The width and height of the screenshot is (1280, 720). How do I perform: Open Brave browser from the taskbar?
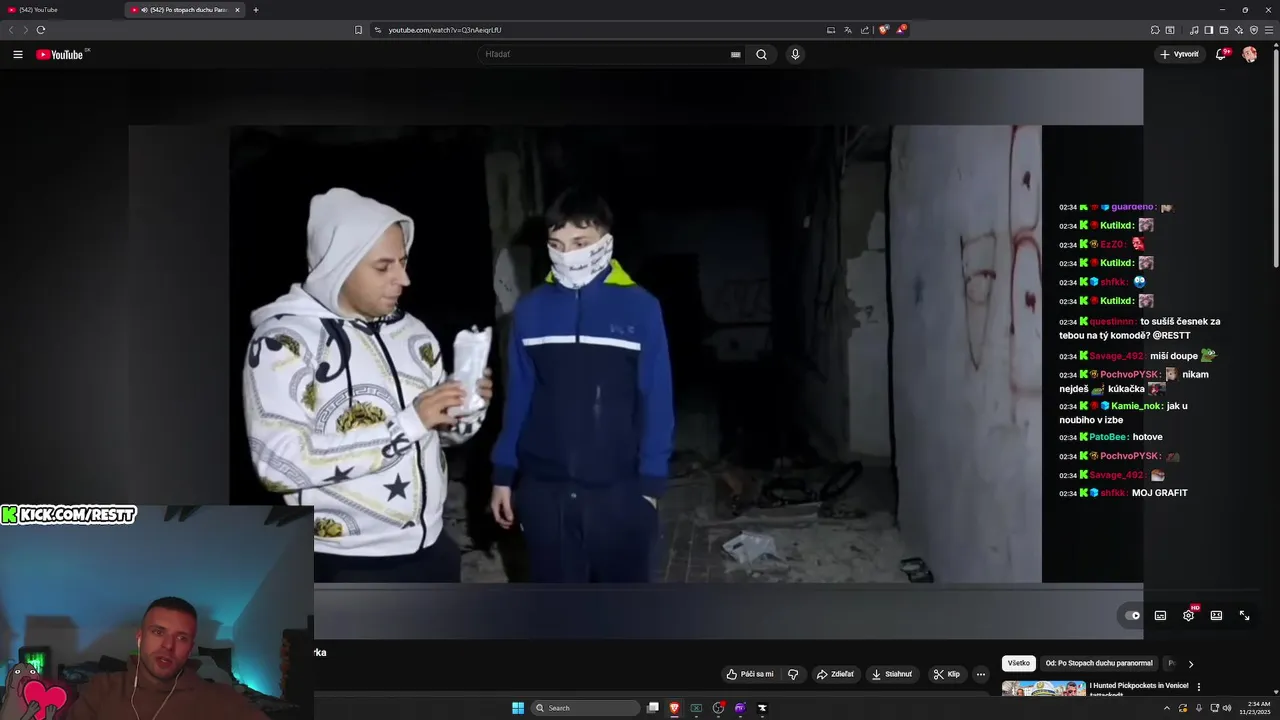(x=674, y=708)
